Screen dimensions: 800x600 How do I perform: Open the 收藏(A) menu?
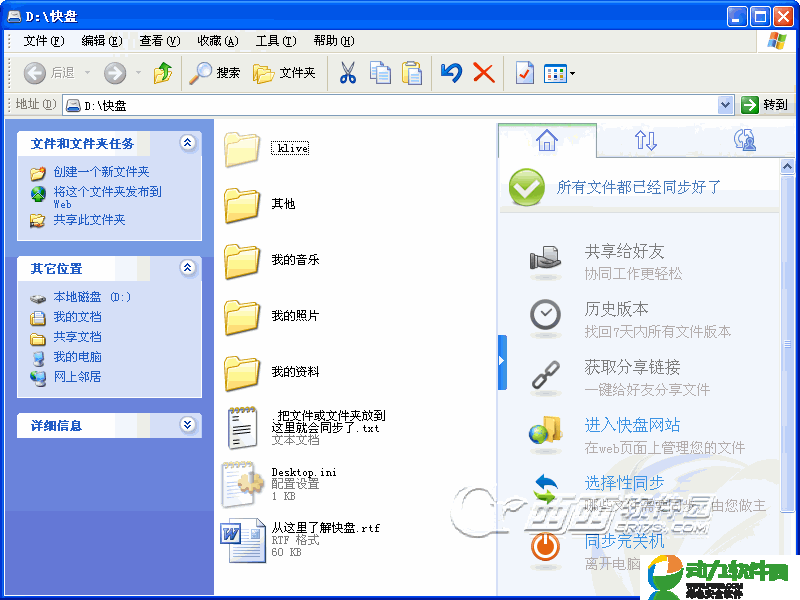click(x=217, y=41)
